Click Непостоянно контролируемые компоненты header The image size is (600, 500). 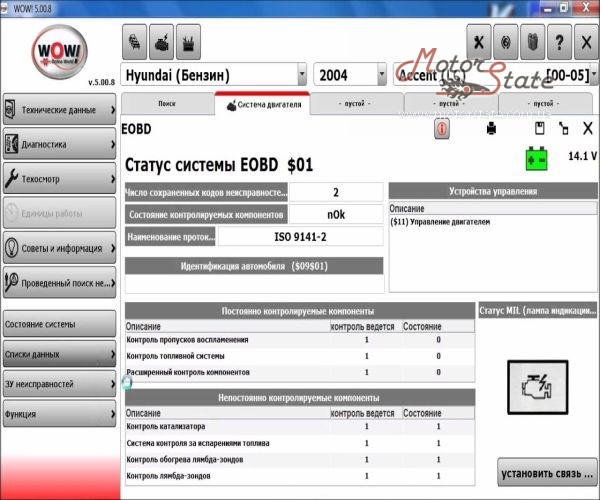click(x=300, y=398)
